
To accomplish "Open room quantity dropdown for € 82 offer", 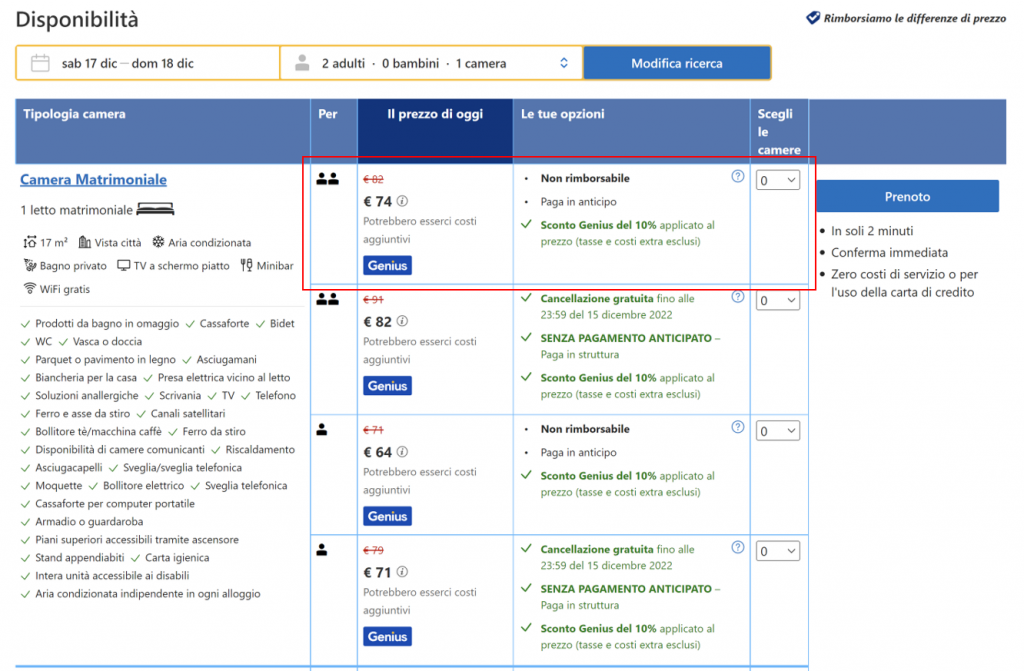I will coord(777,300).
